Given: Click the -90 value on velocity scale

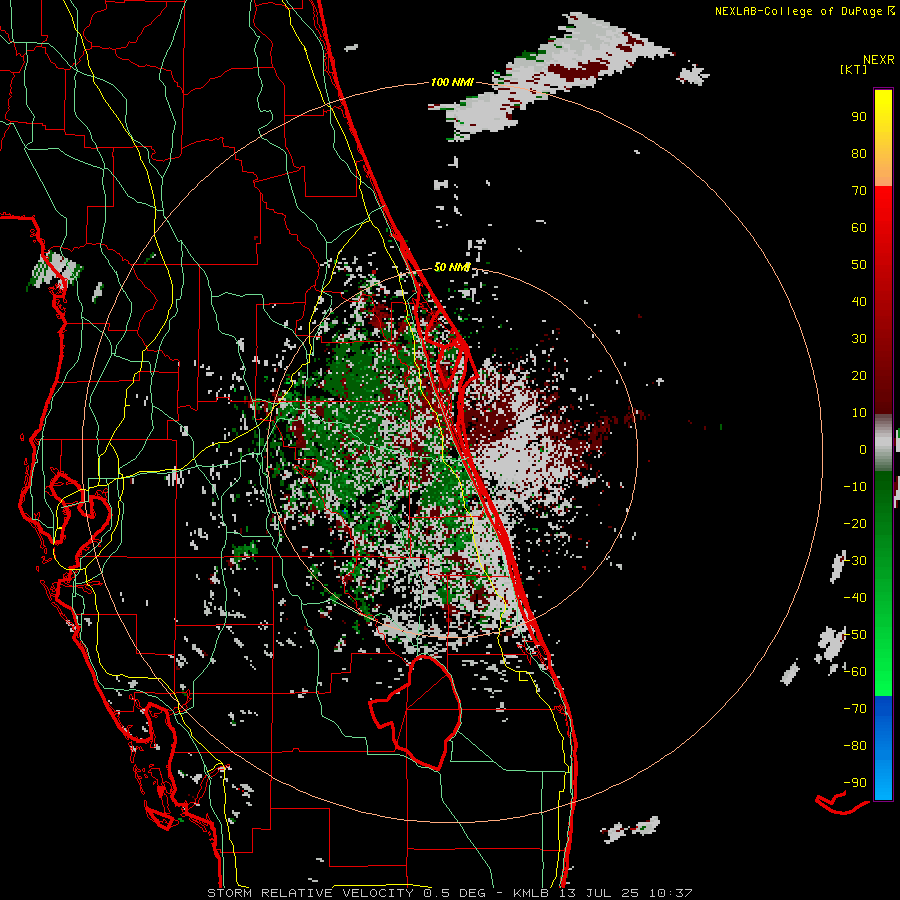Looking at the screenshot, I should point(855,783).
